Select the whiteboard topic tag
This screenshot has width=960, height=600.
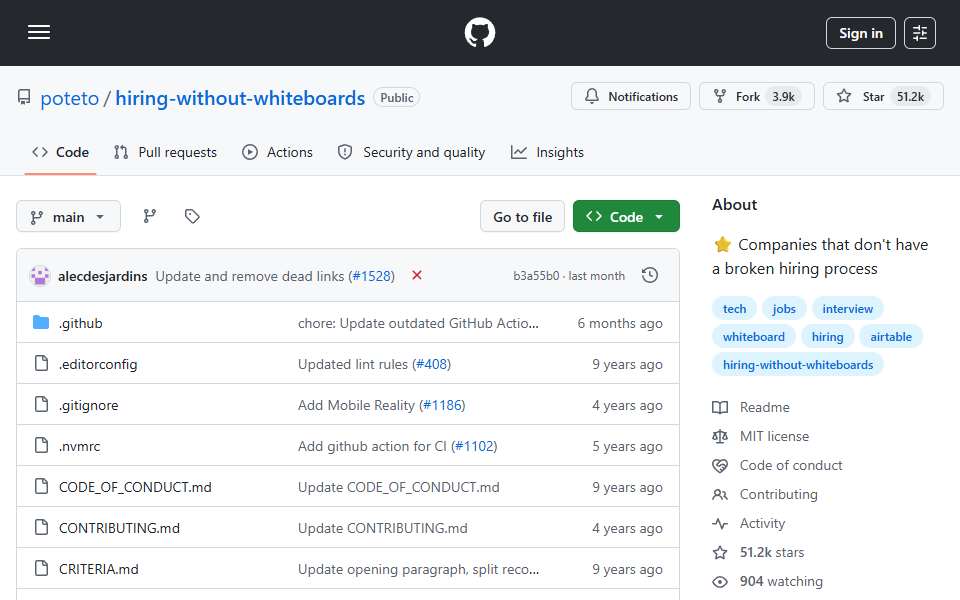click(x=754, y=337)
